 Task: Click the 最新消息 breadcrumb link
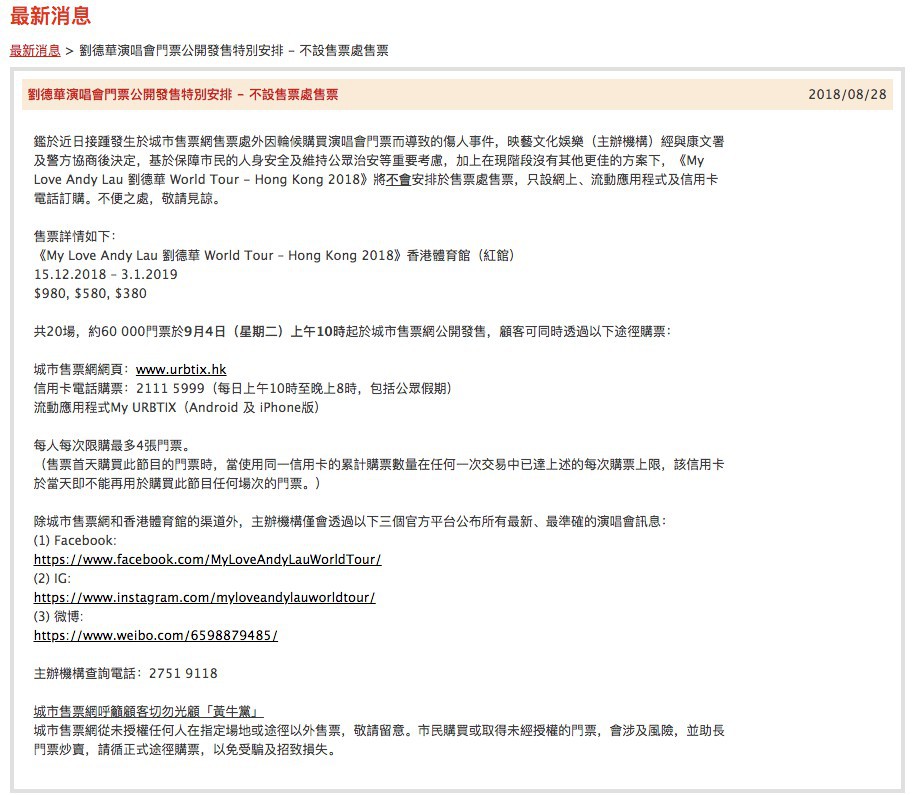click(x=34, y=50)
